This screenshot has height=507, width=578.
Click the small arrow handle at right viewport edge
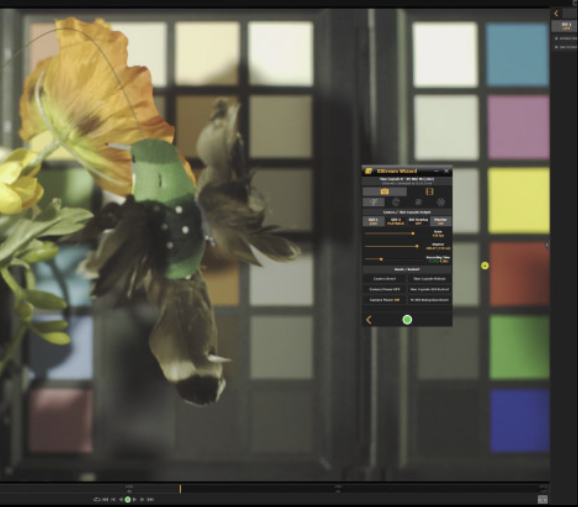click(x=547, y=245)
